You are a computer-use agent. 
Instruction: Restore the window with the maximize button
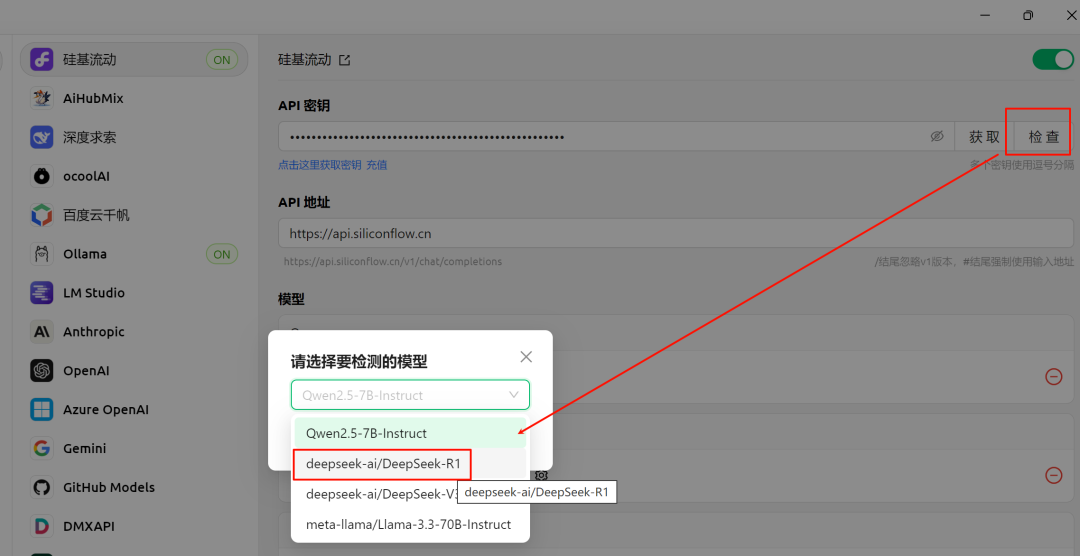1028,15
